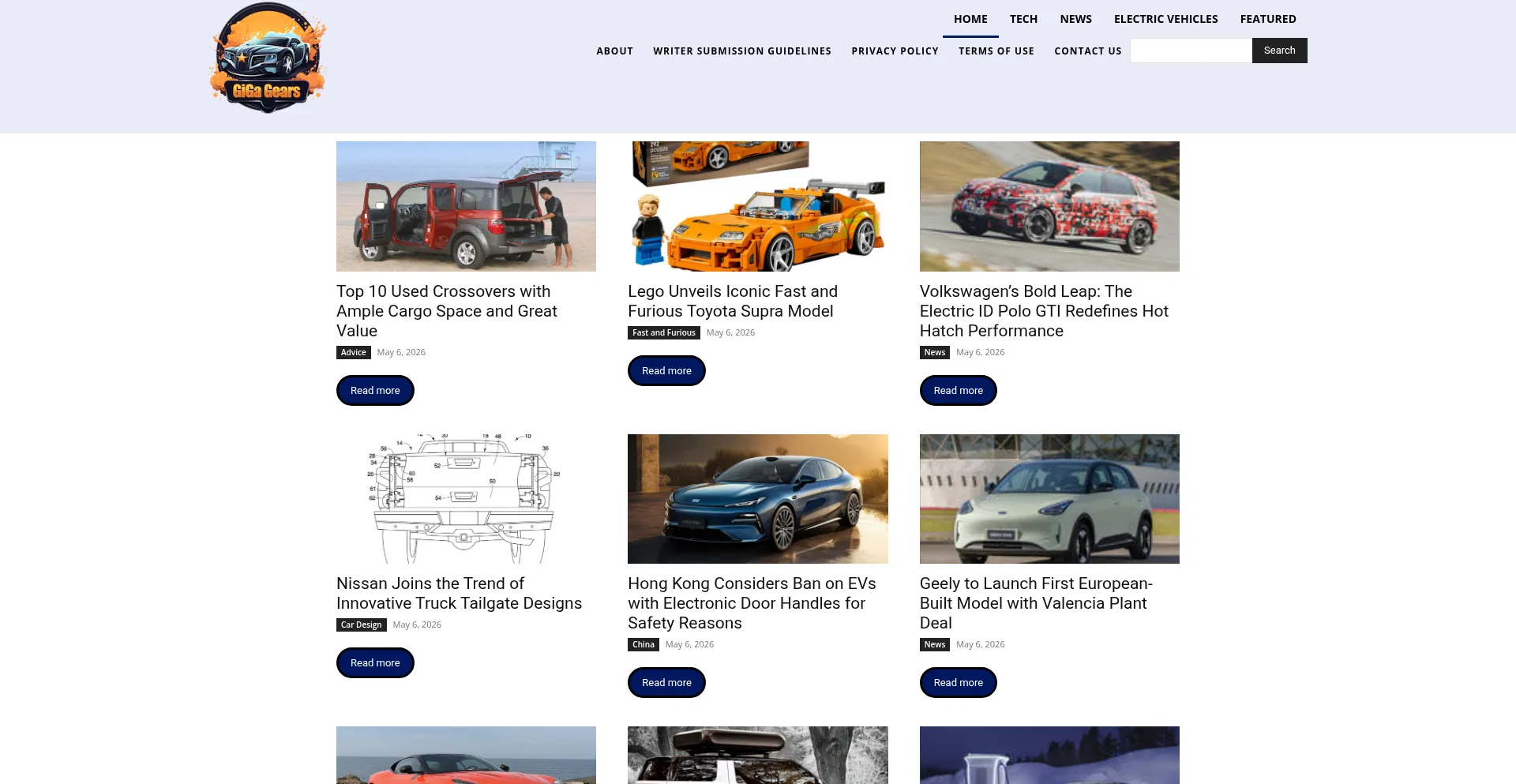1516x784 pixels.
Task: Click the Search button
Action: coord(1279,51)
